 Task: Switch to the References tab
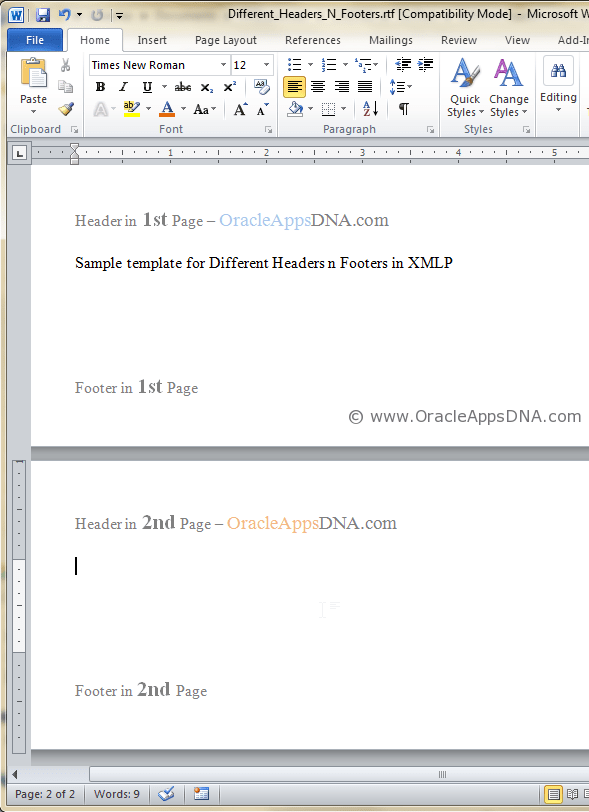tap(313, 40)
